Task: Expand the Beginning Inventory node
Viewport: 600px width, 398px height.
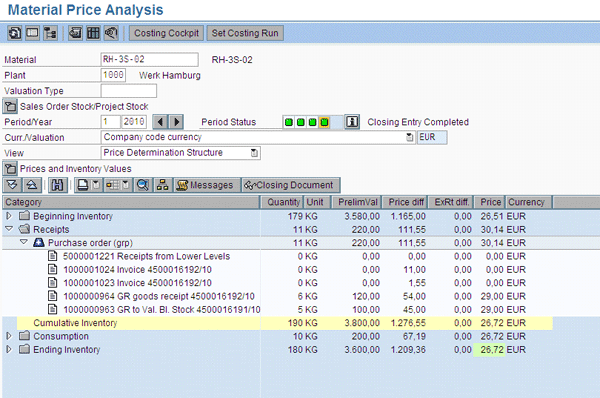Action: 9,216
